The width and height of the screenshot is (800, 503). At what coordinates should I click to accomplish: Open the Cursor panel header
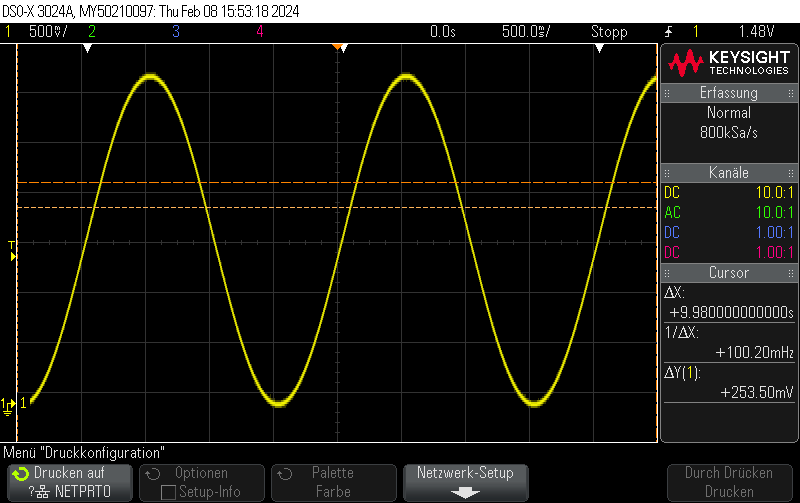[729, 272]
